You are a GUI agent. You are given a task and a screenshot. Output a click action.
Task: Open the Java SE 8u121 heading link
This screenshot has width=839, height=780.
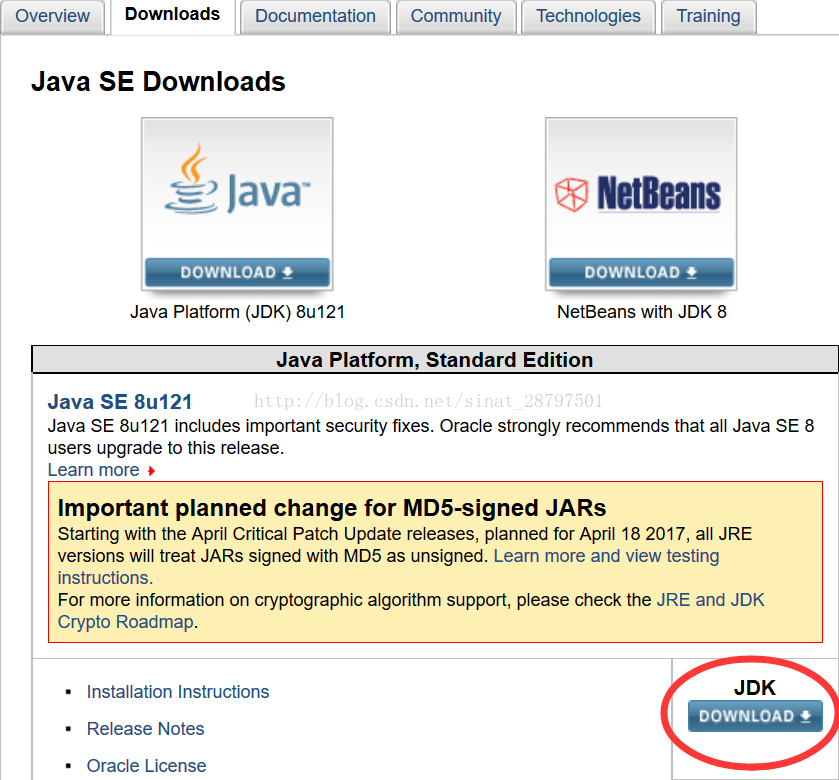click(x=120, y=402)
